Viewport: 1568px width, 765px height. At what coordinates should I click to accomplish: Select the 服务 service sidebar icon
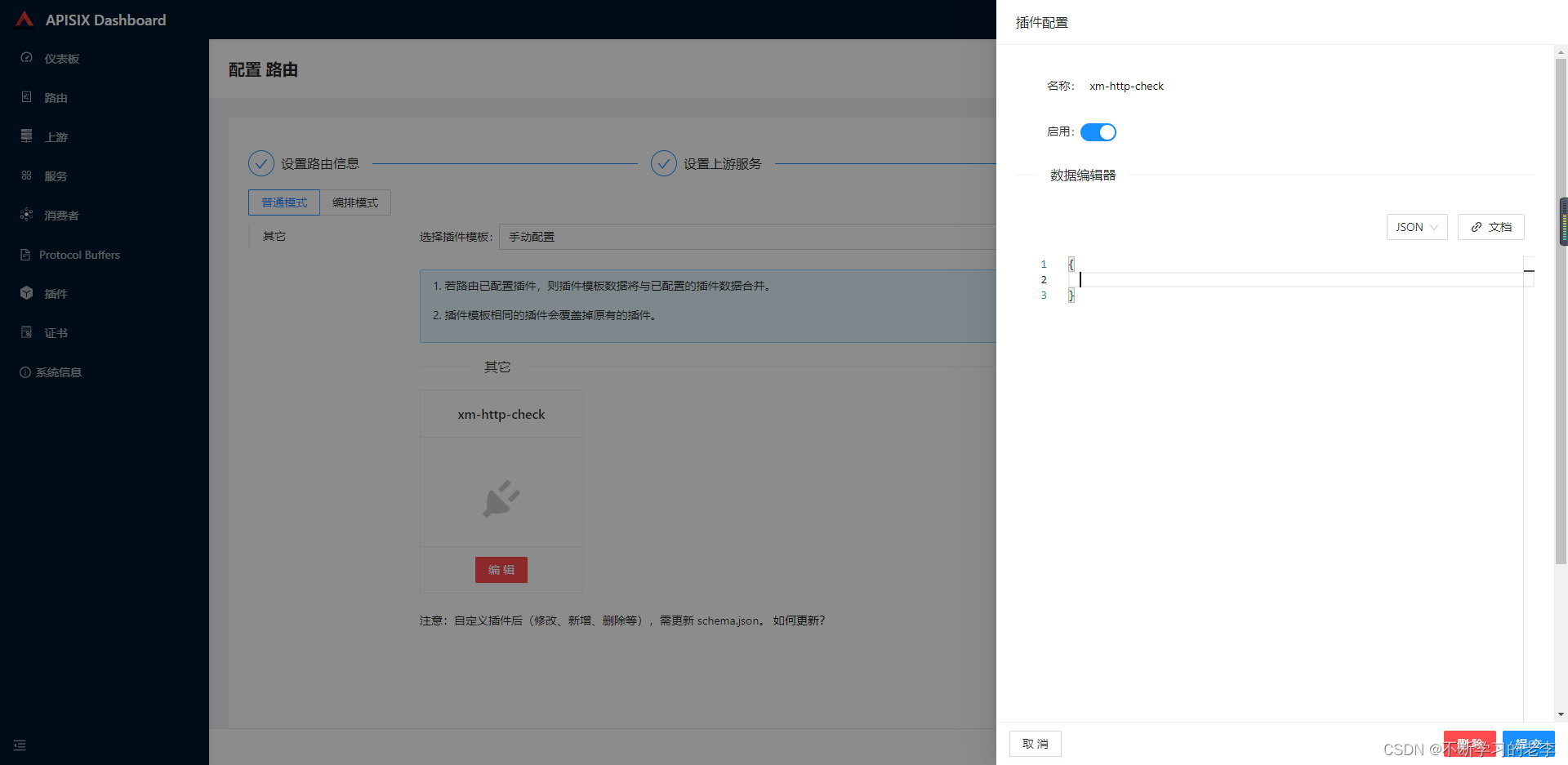26,176
